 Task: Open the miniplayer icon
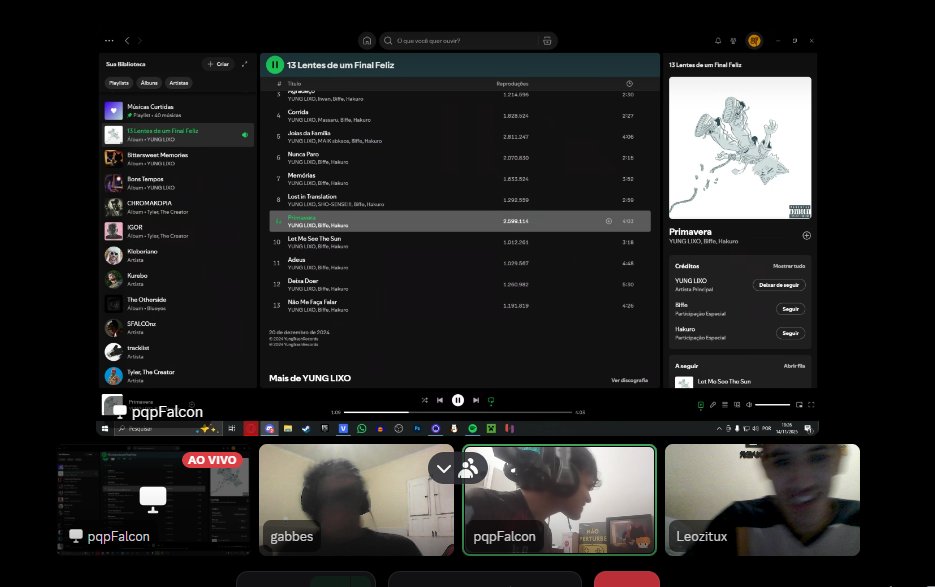coord(799,404)
